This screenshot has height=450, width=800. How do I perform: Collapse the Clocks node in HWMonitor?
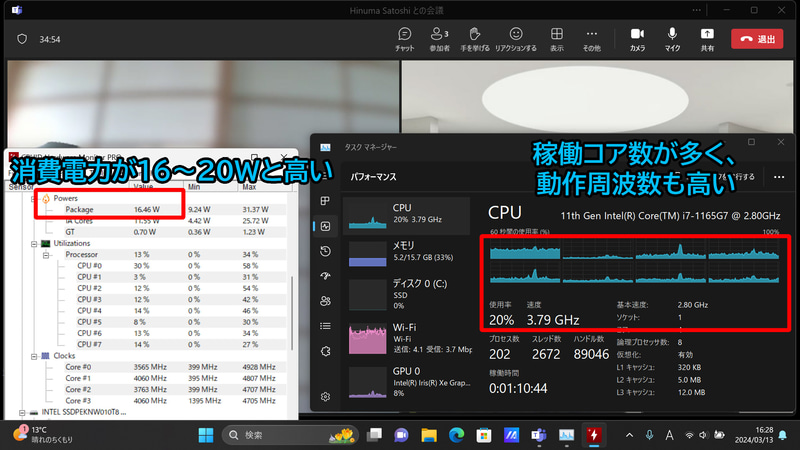[34, 356]
